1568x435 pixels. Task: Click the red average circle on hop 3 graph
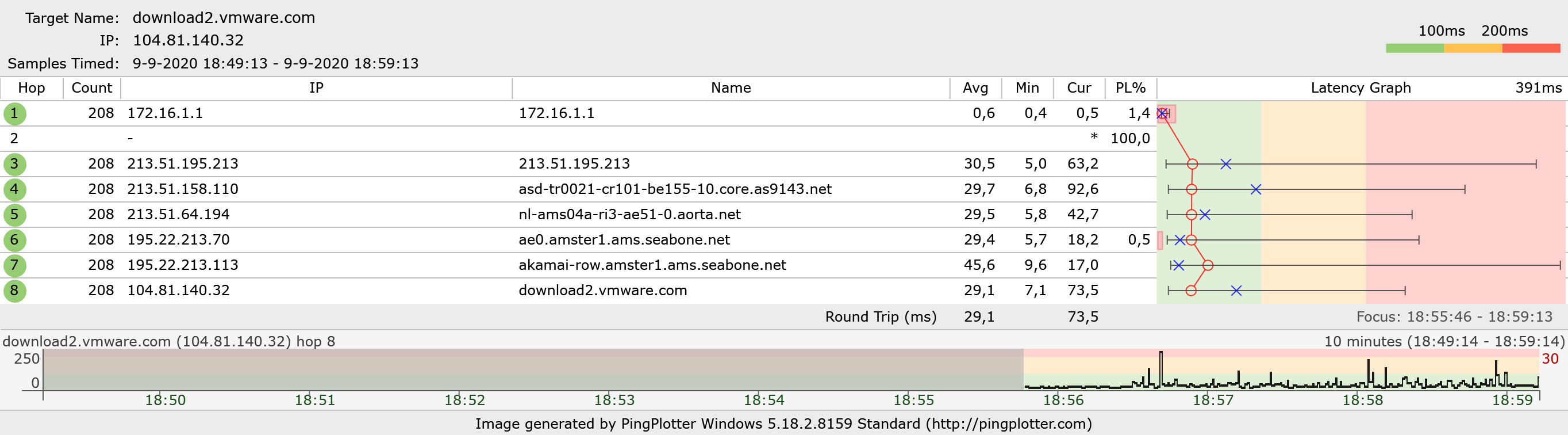click(x=1193, y=164)
